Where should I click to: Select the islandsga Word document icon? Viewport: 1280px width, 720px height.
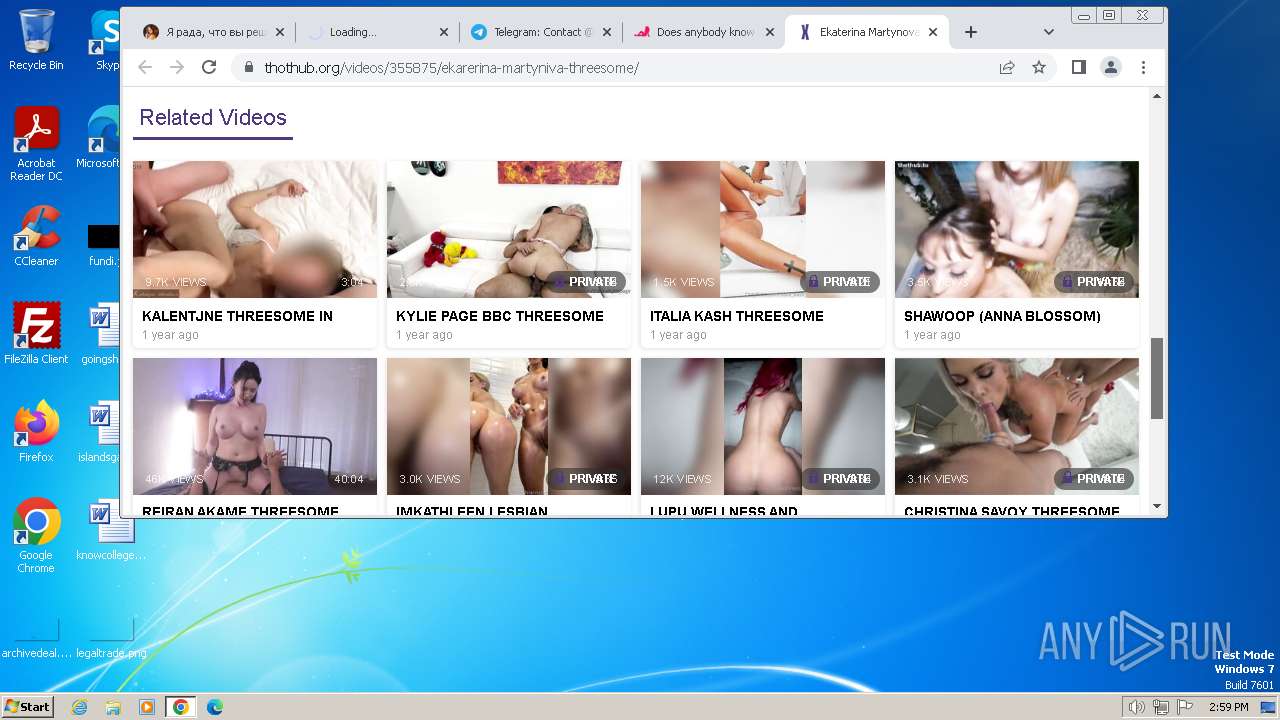(100, 432)
